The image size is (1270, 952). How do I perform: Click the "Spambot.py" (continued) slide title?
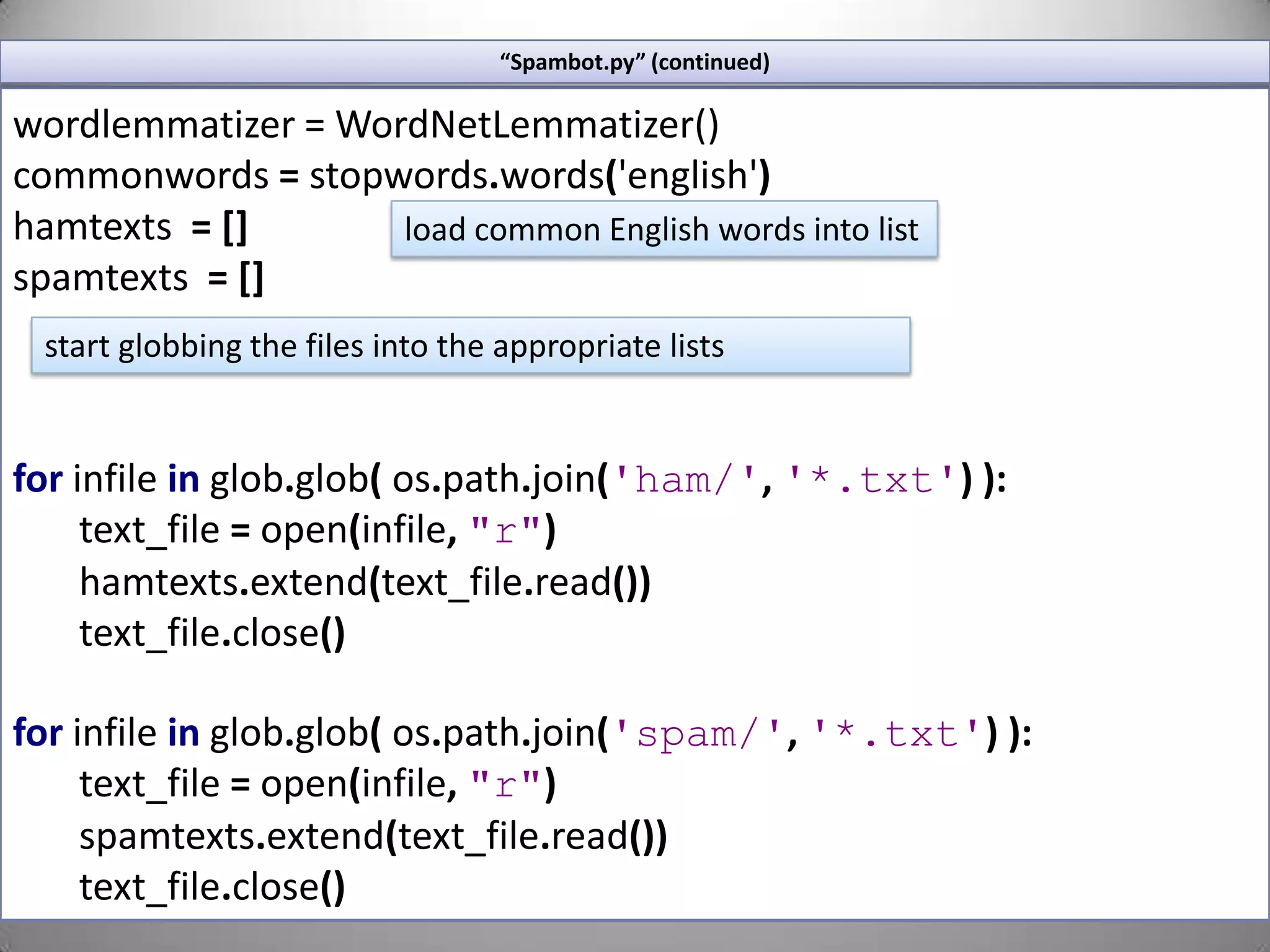click(x=634, y=62)
